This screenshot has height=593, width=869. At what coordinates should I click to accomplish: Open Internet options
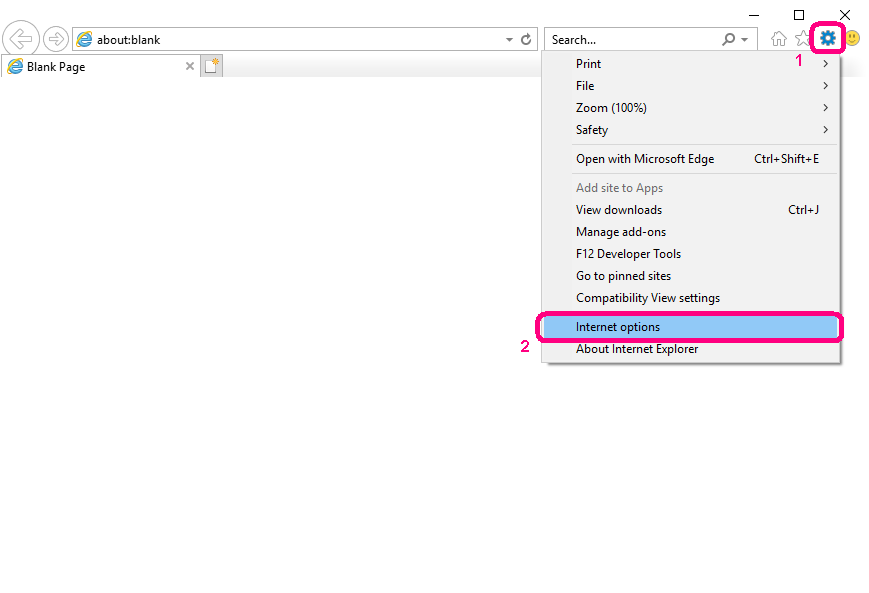691,327
